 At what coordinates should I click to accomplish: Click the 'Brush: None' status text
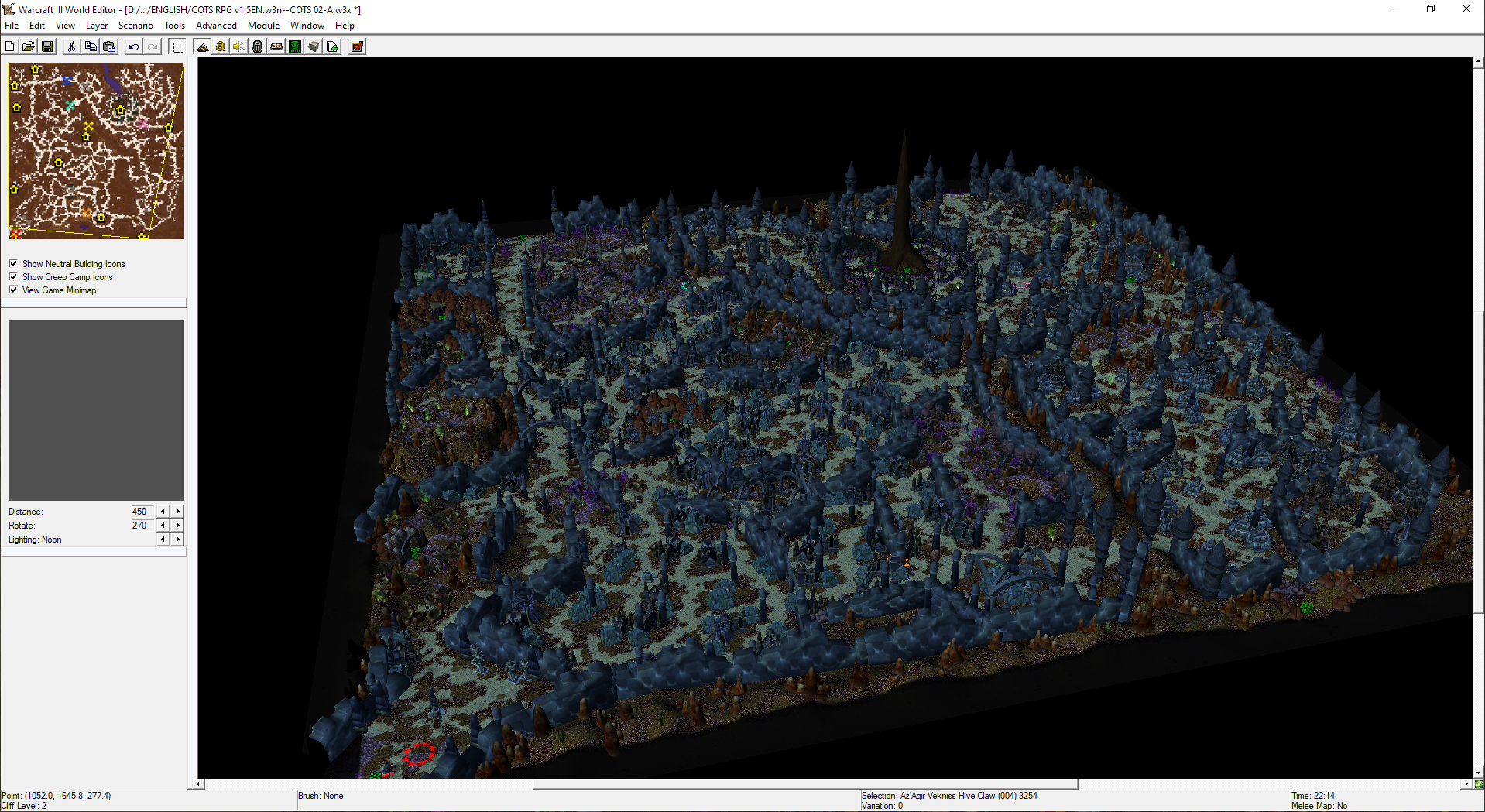click(x=321, y=796)
